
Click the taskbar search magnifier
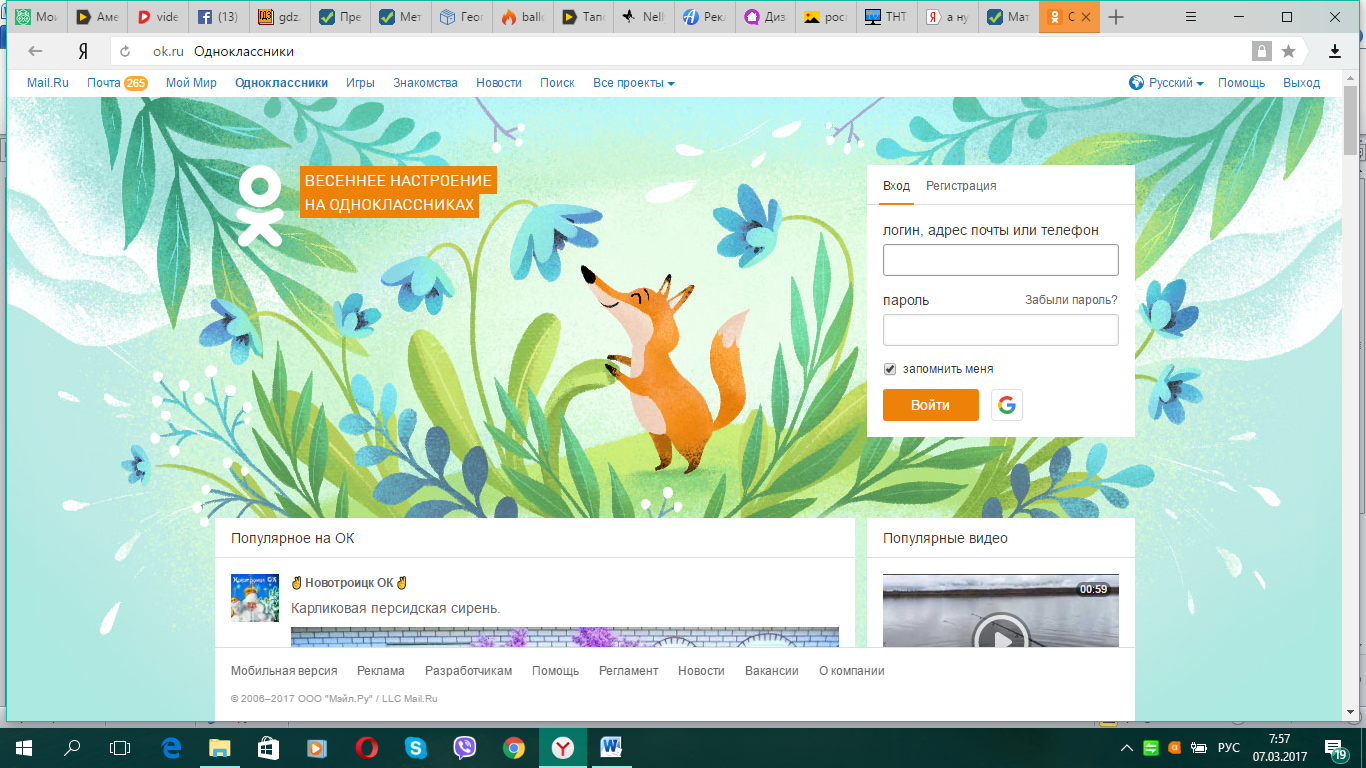click(x=72, y=747)
